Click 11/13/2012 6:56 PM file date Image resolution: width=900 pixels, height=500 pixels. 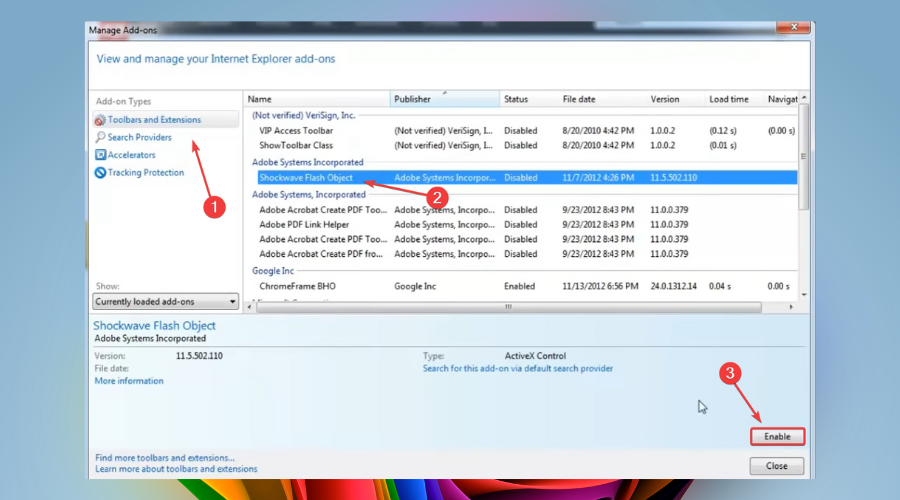pyautogui.click(x=600, y=286)
